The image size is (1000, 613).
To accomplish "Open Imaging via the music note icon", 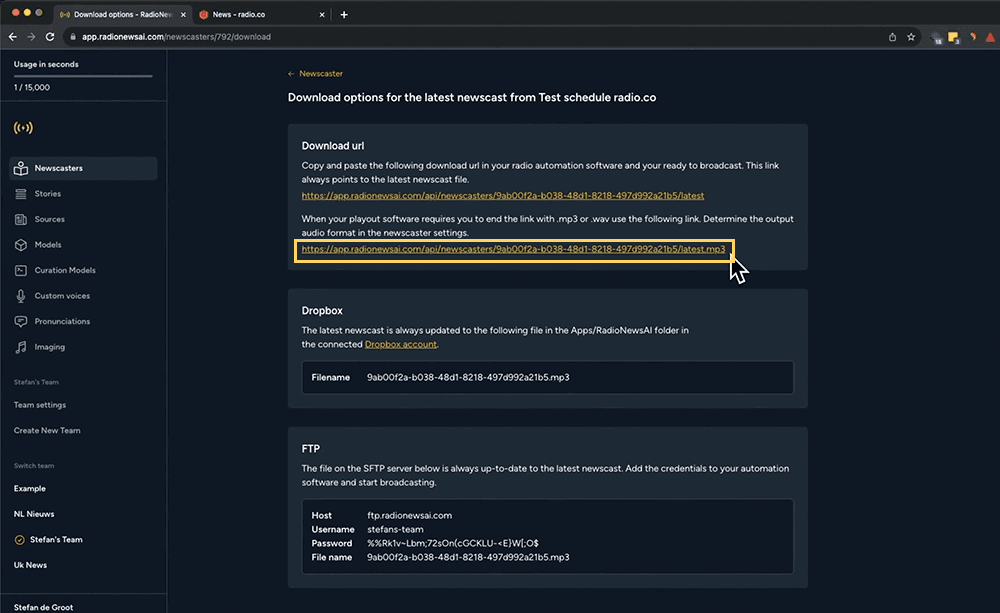I will pyautogui.click(x=20, y=347).
